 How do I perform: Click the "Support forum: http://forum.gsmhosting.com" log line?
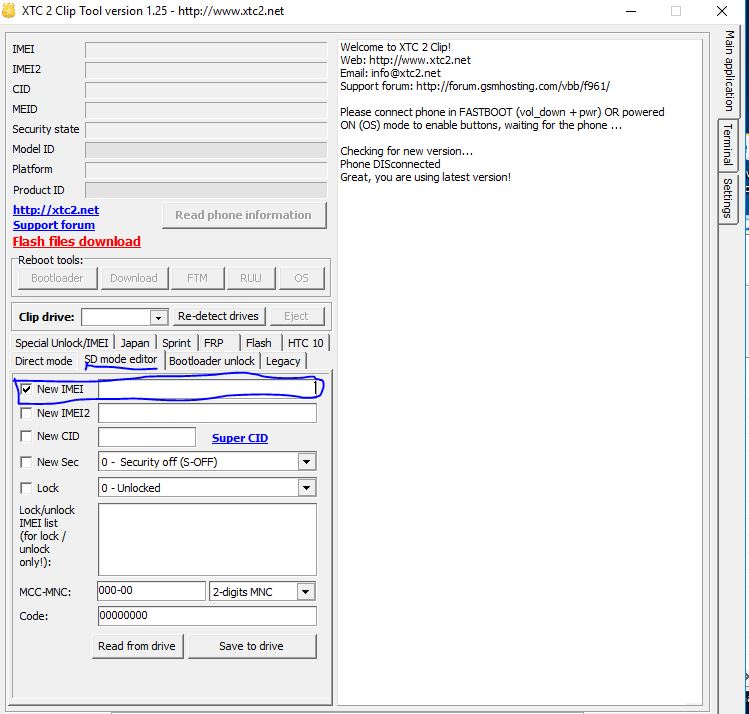475,86
